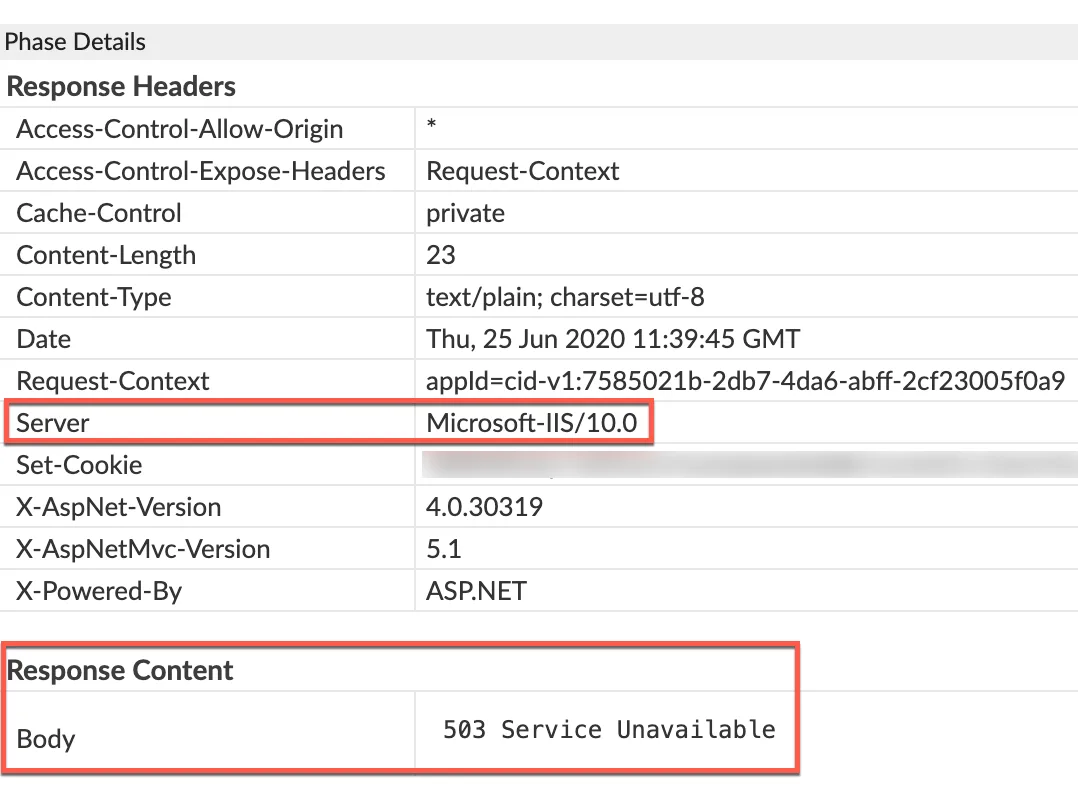Select the 'ASP.NET' value

(476, 591)
